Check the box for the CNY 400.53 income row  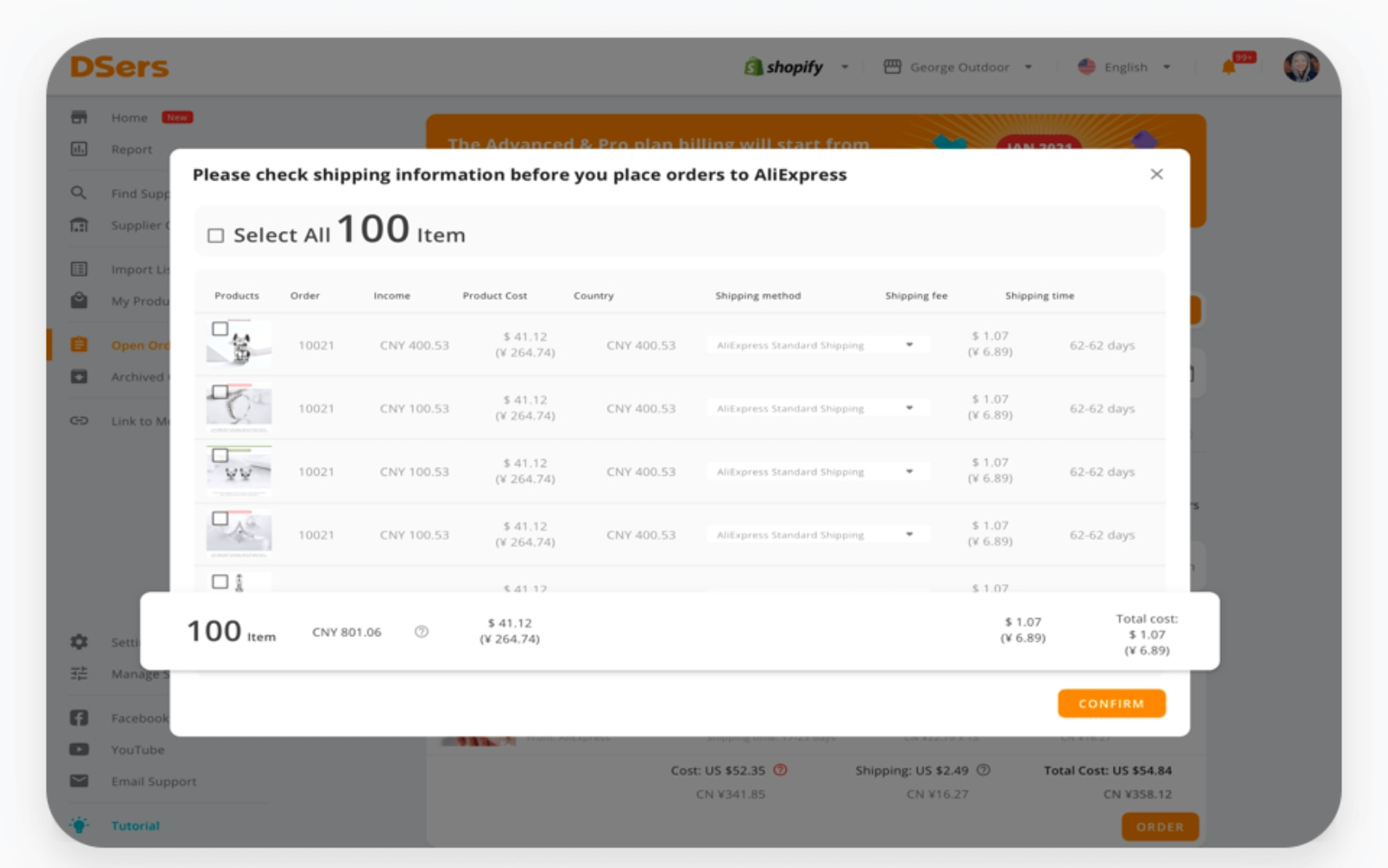(220, 329)
